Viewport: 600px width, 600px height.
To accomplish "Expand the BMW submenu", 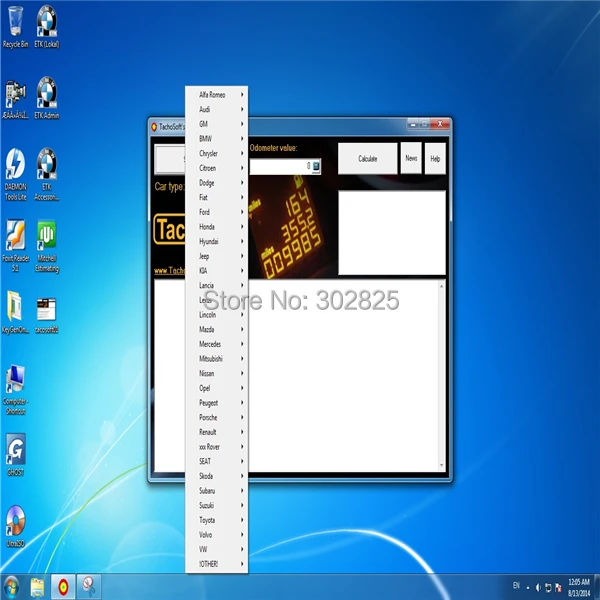I will pyautogui.click(x=217, y=139).
